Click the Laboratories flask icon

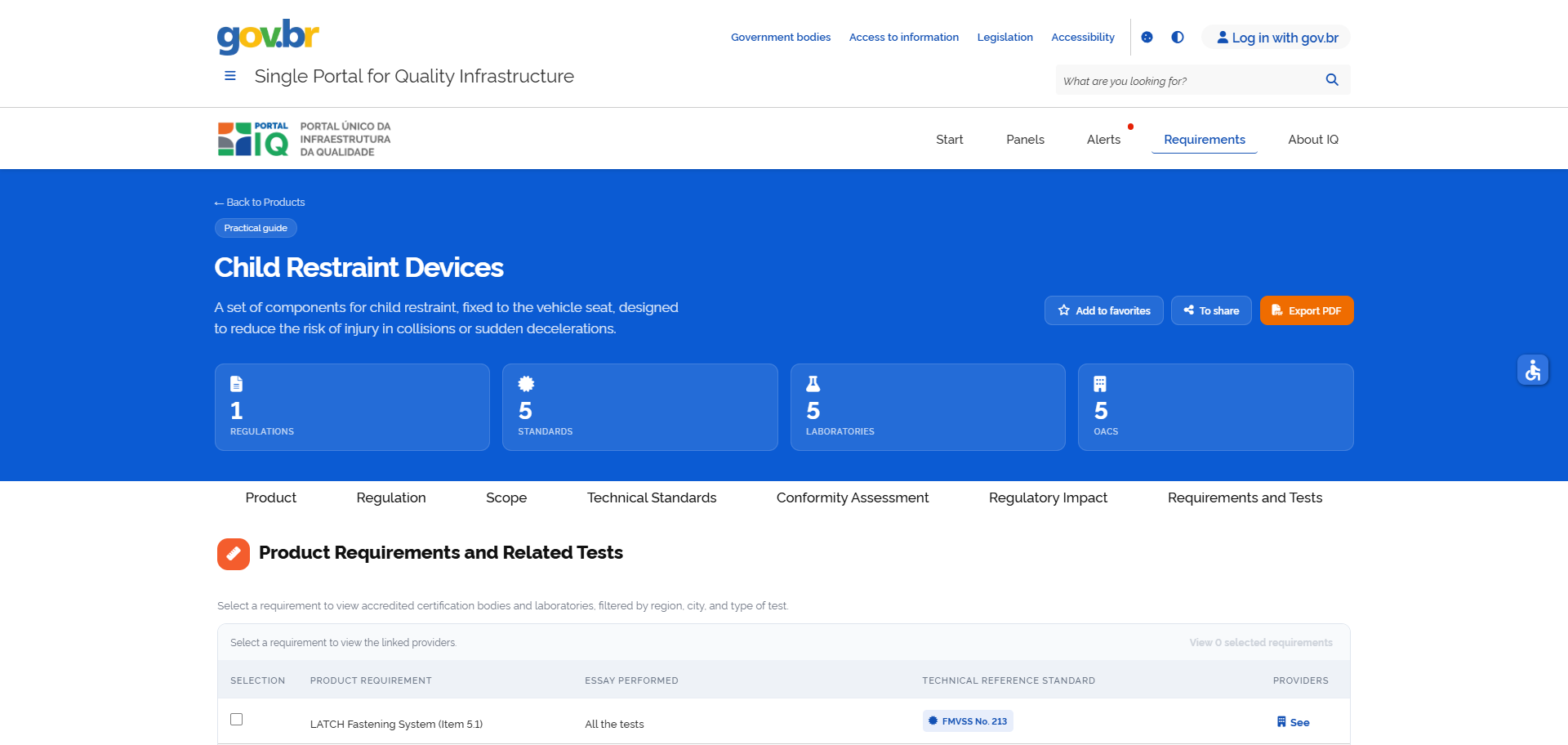(x=813, y=384)
